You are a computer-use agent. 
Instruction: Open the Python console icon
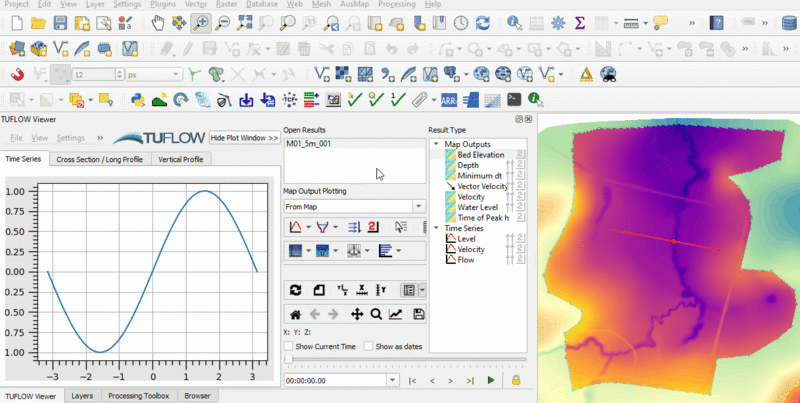tap(137, 99)
